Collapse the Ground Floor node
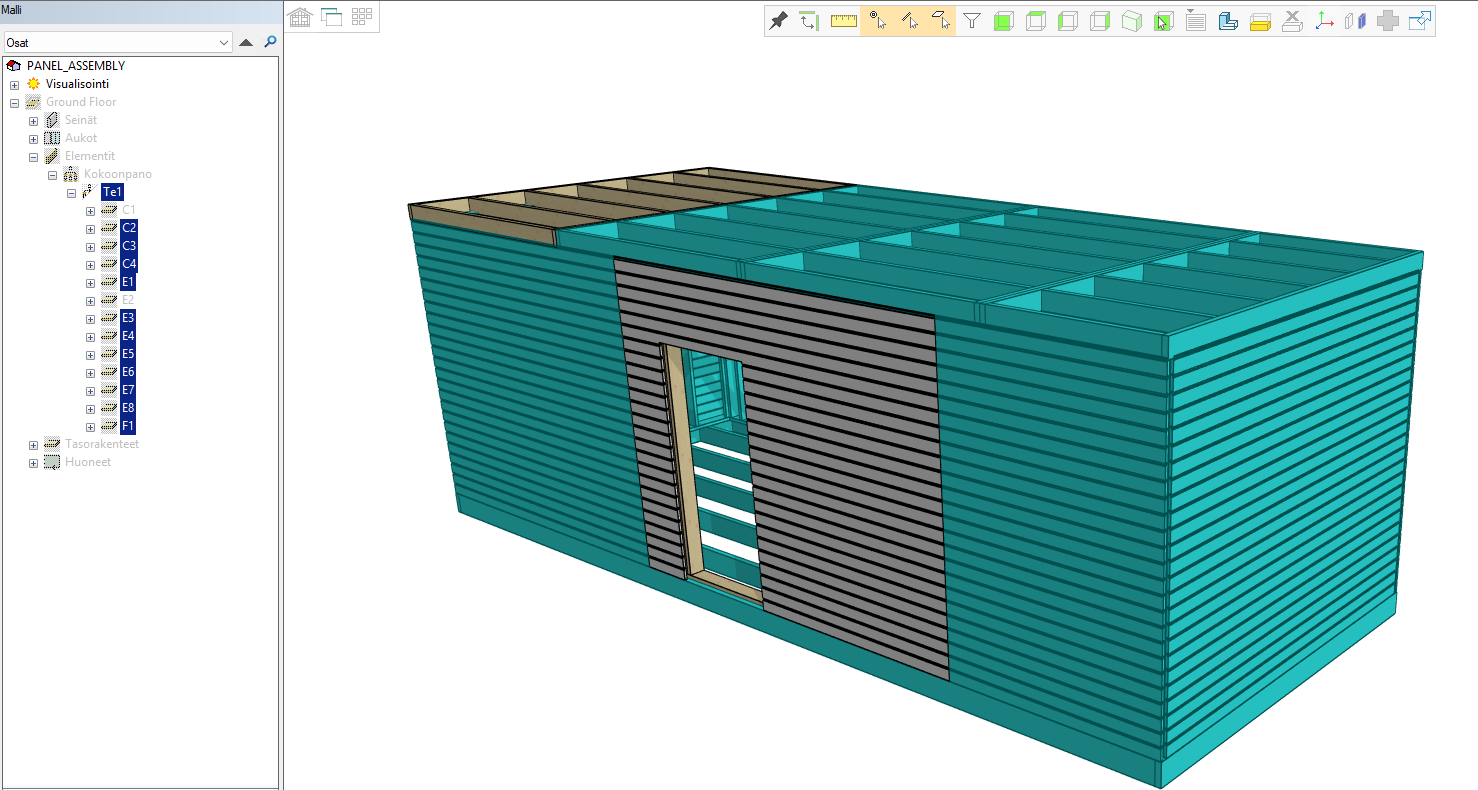Viewport: 1478px width, 790px height. pos(14,102)
